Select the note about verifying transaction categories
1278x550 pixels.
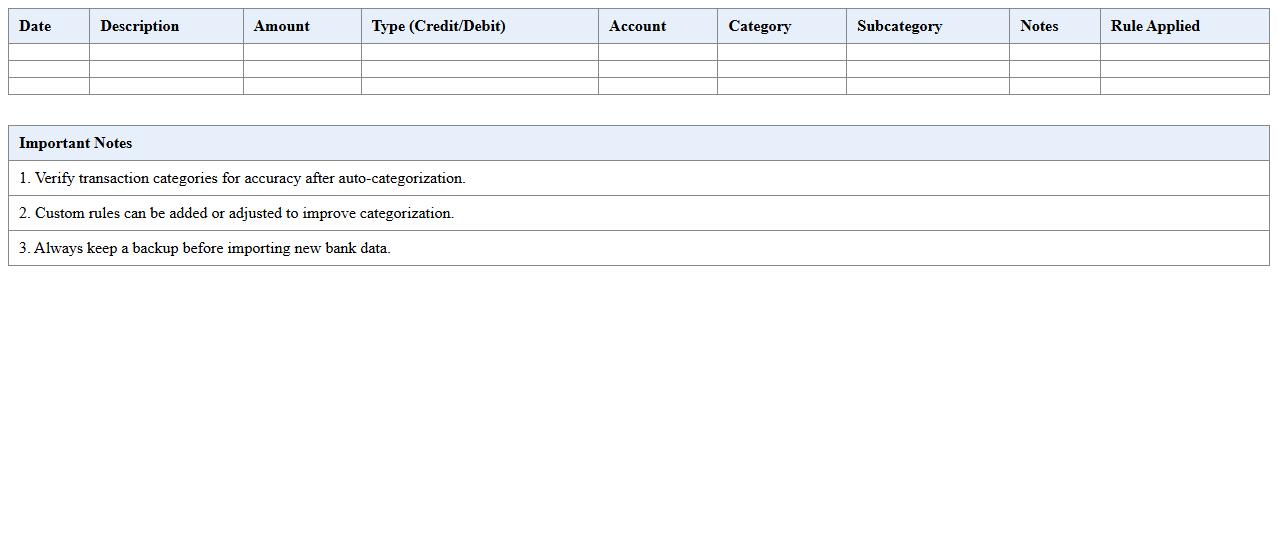tap(639, 178)
